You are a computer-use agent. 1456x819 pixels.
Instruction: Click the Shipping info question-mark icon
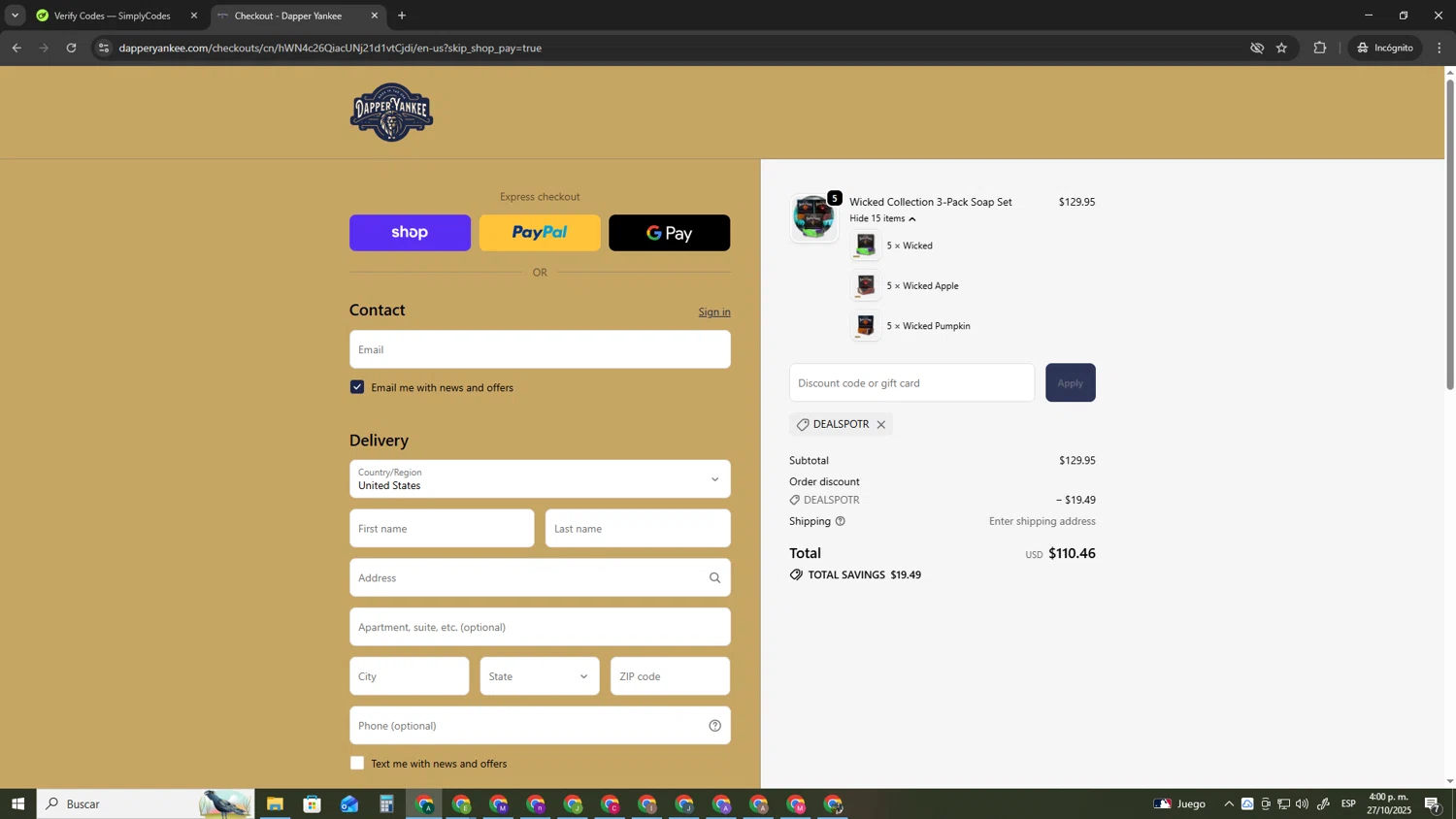tap(841, 521)
